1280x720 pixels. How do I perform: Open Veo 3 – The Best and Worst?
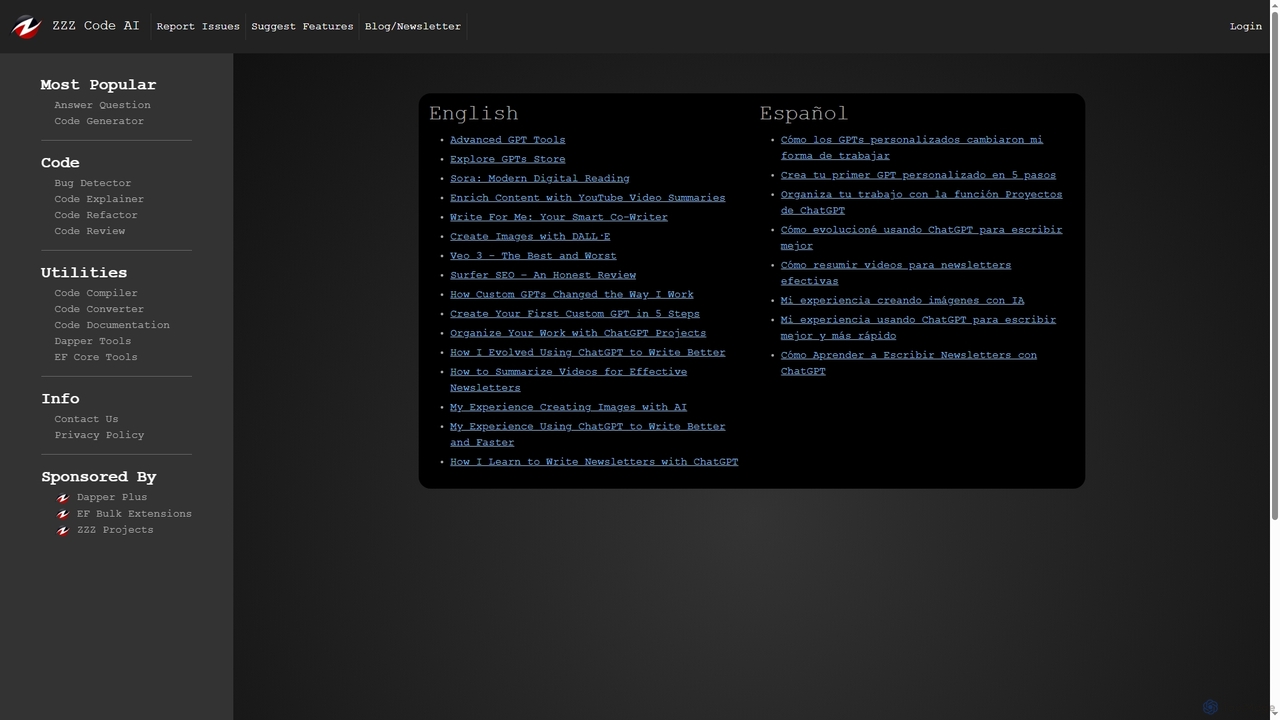533,256
